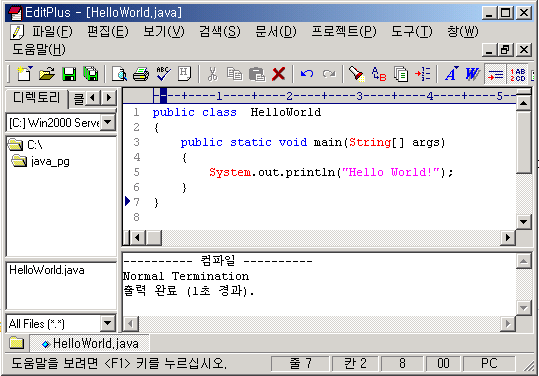The image size is (539, 376).
Task: Click the HelloWorld.java document tab at bottom
Action: (x=90, y=343)
